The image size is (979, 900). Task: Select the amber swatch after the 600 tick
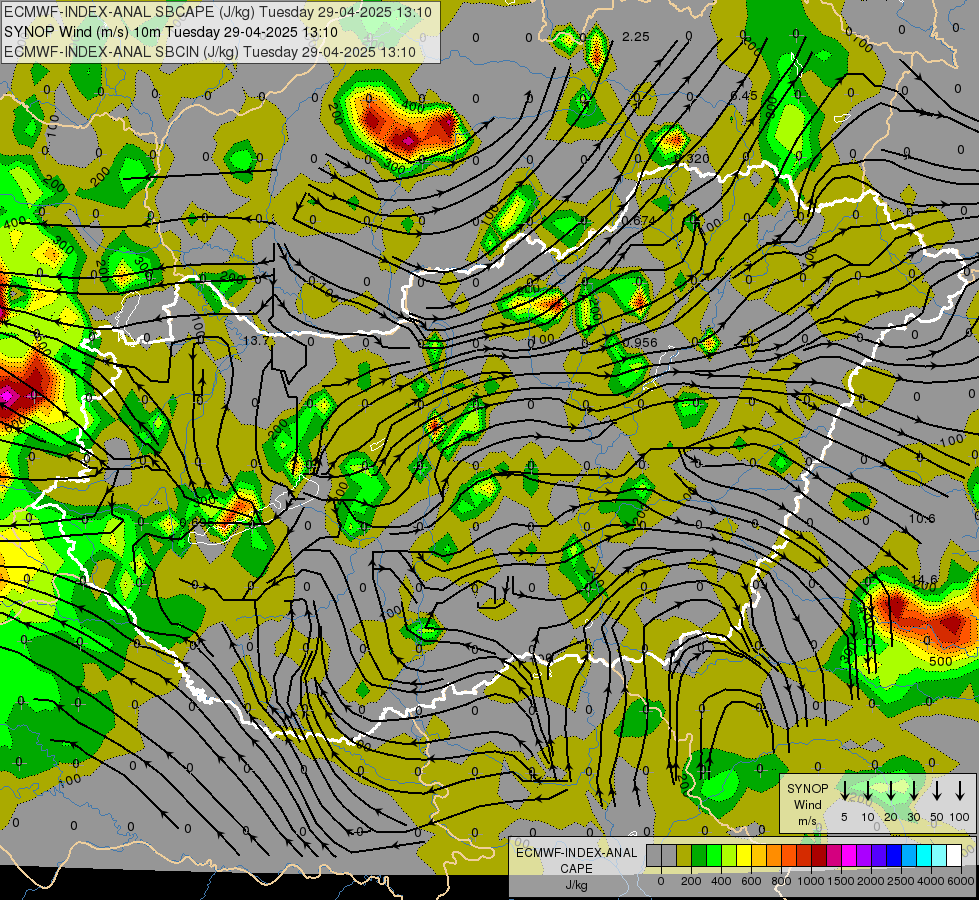(x=759, y=855)
